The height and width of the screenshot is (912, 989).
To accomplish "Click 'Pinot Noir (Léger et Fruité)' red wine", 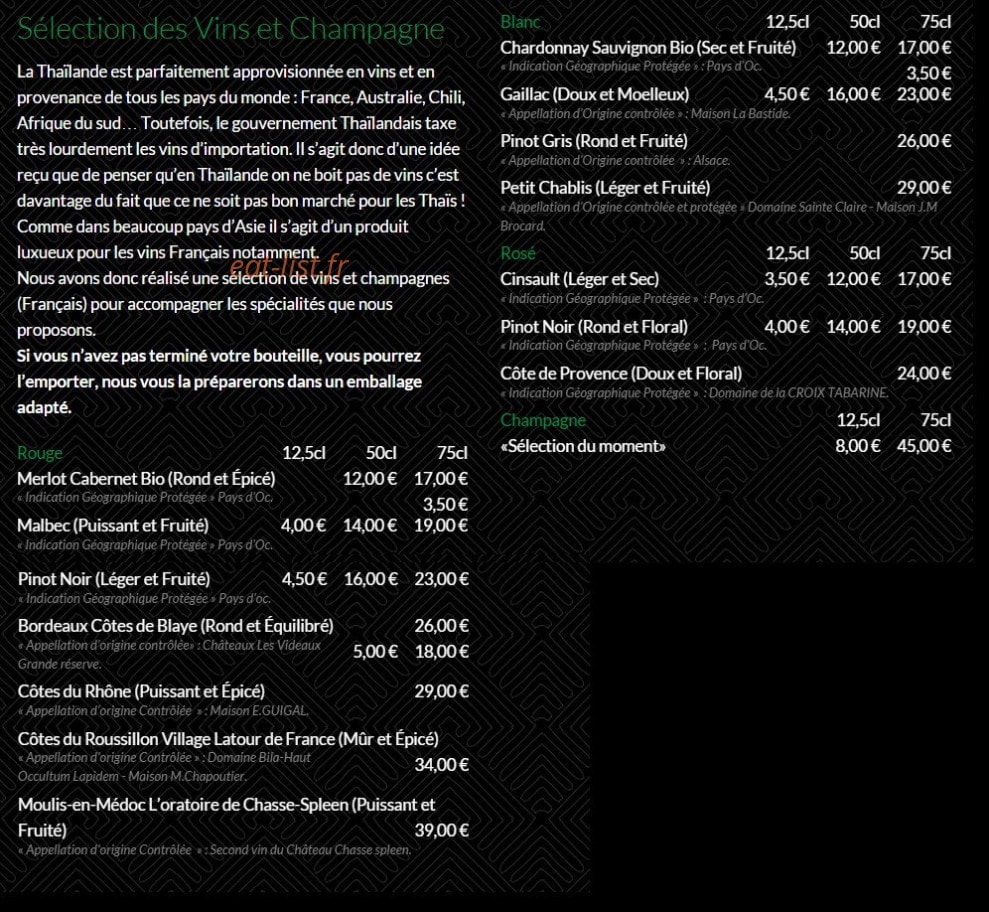I will tap(114, 579).
